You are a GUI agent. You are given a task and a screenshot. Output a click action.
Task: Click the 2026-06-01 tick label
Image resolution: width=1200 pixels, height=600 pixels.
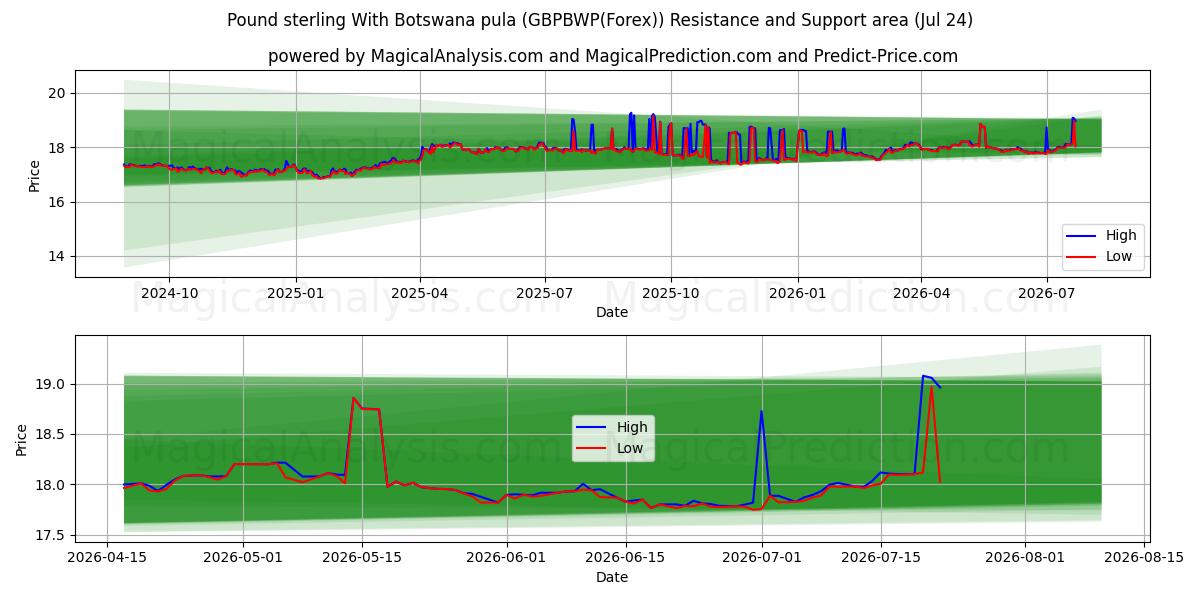[505, 557]
